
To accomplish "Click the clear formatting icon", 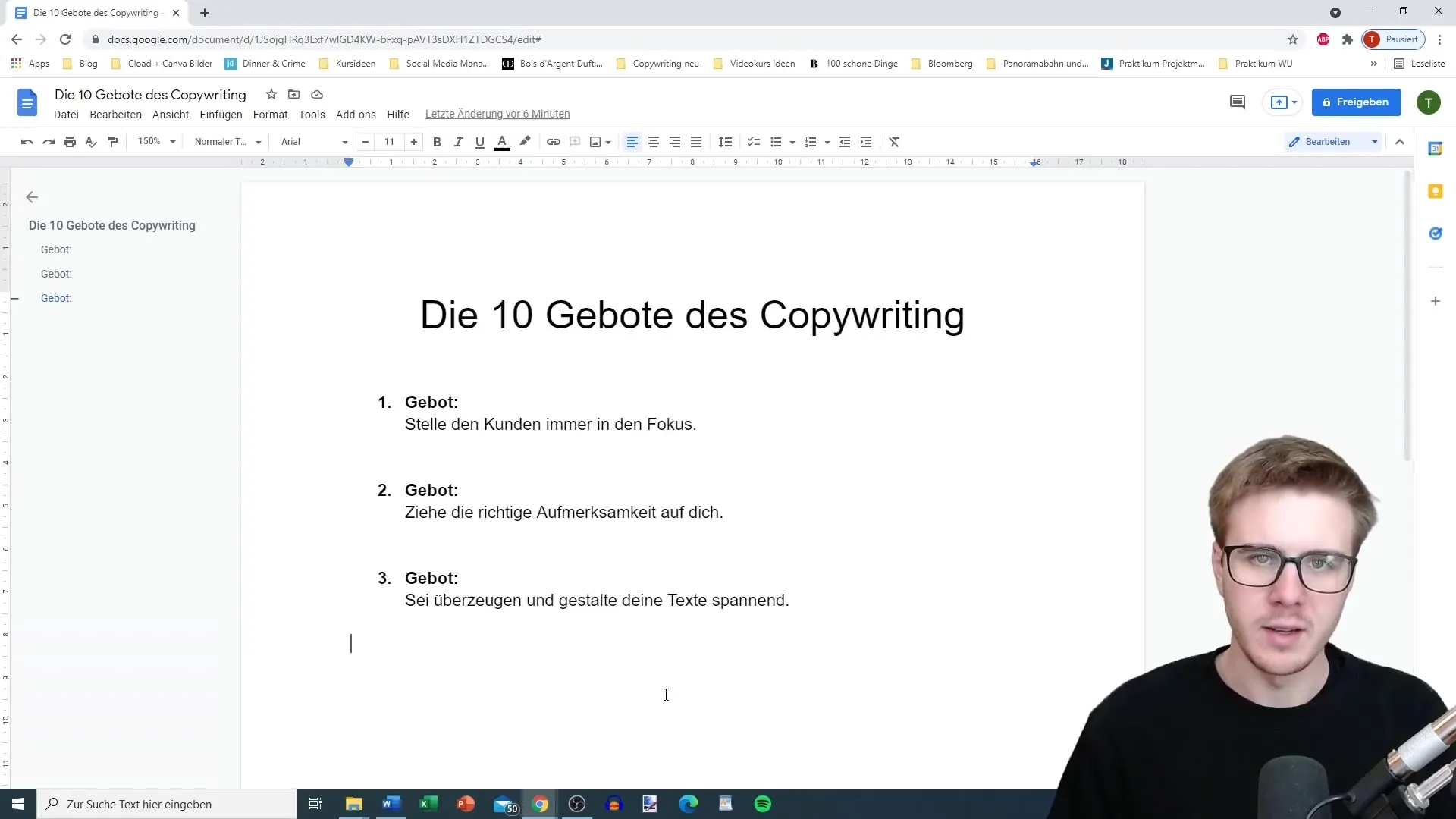I will [x=894, y=142].
